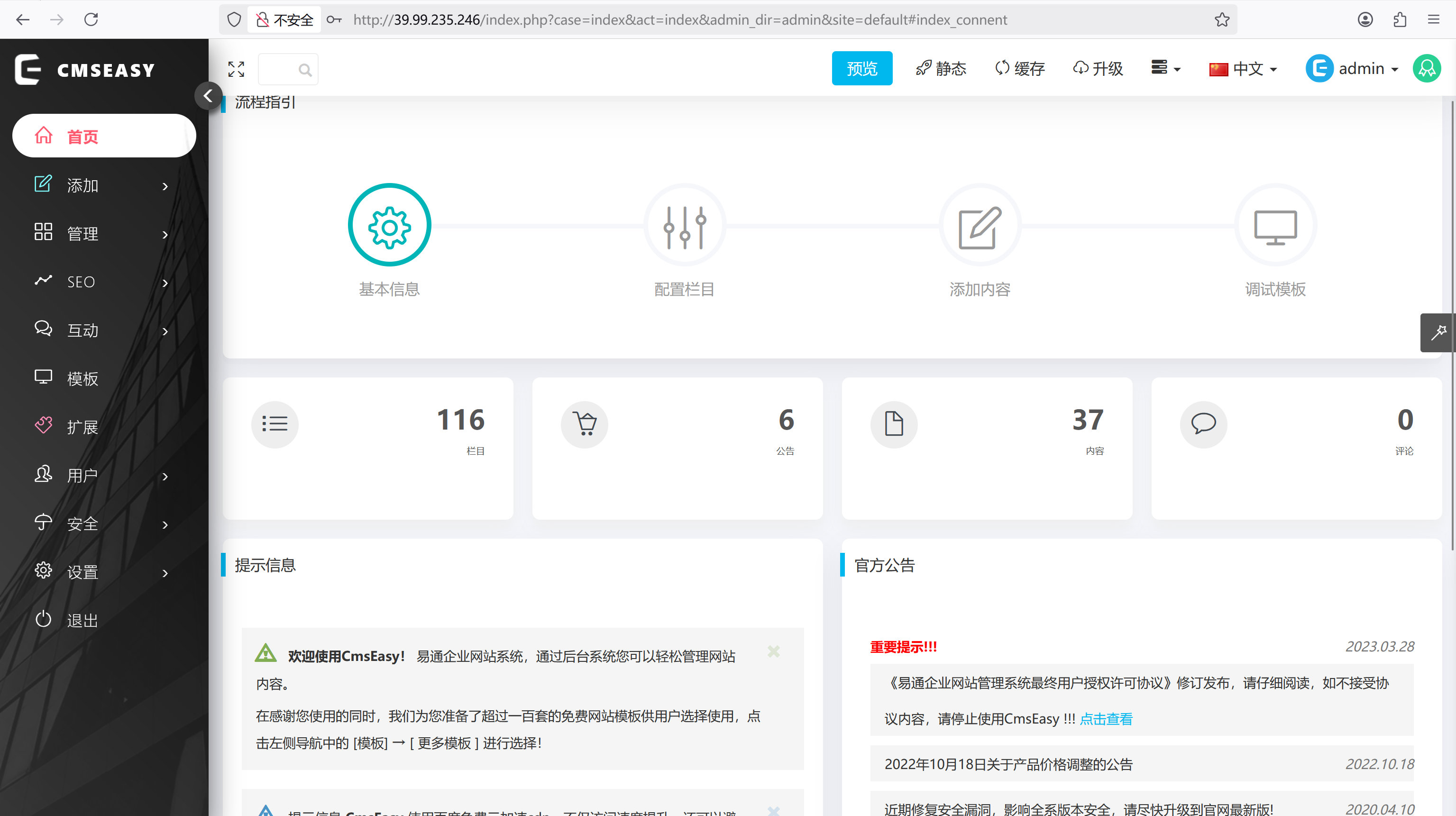Image resolution: width=1456 pixels, height=816 pixels.
Task: Open the 预览 preview button
Action: (x=862, y=68)
